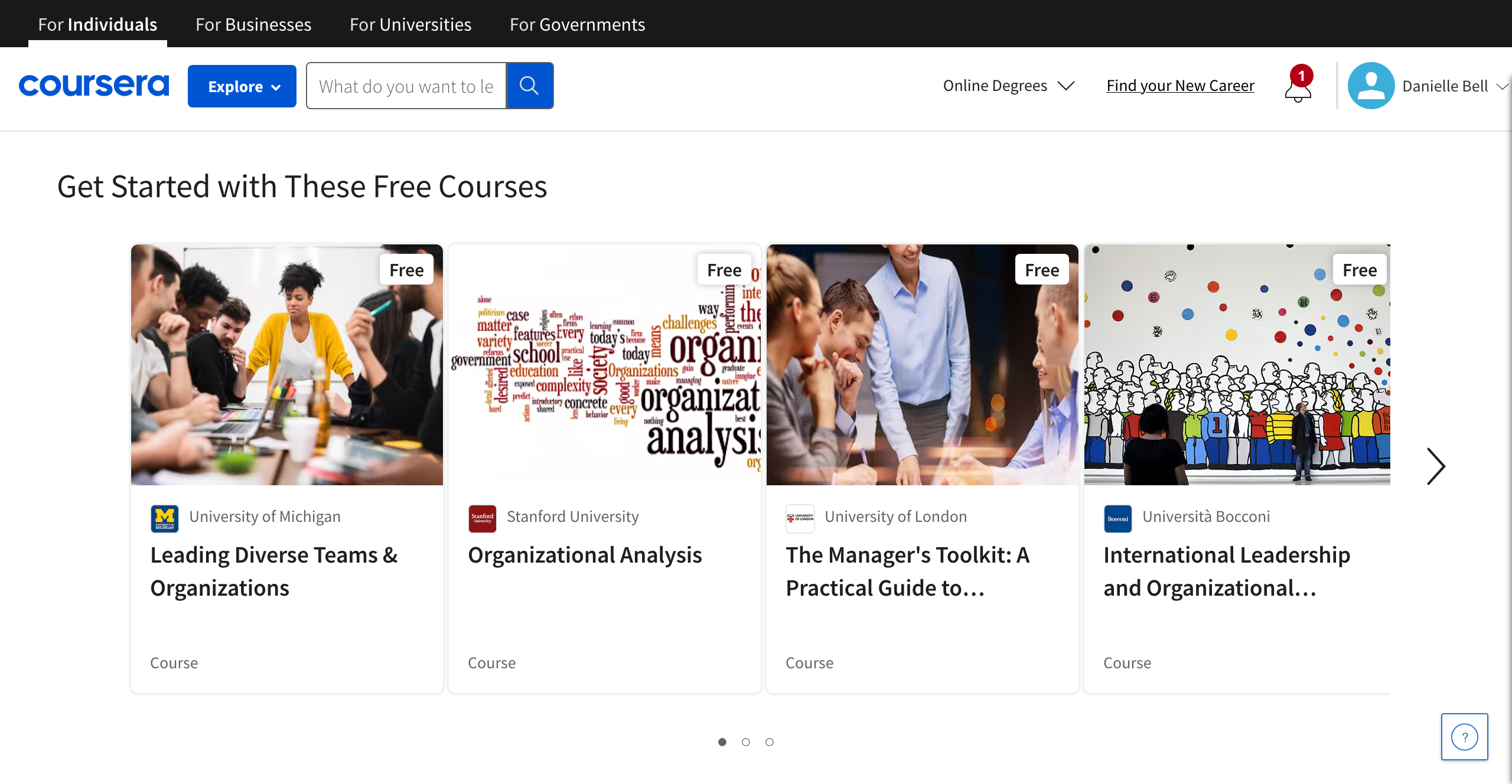
Task: Click Free badge on Organizational Analysis card
Action: 724,270
